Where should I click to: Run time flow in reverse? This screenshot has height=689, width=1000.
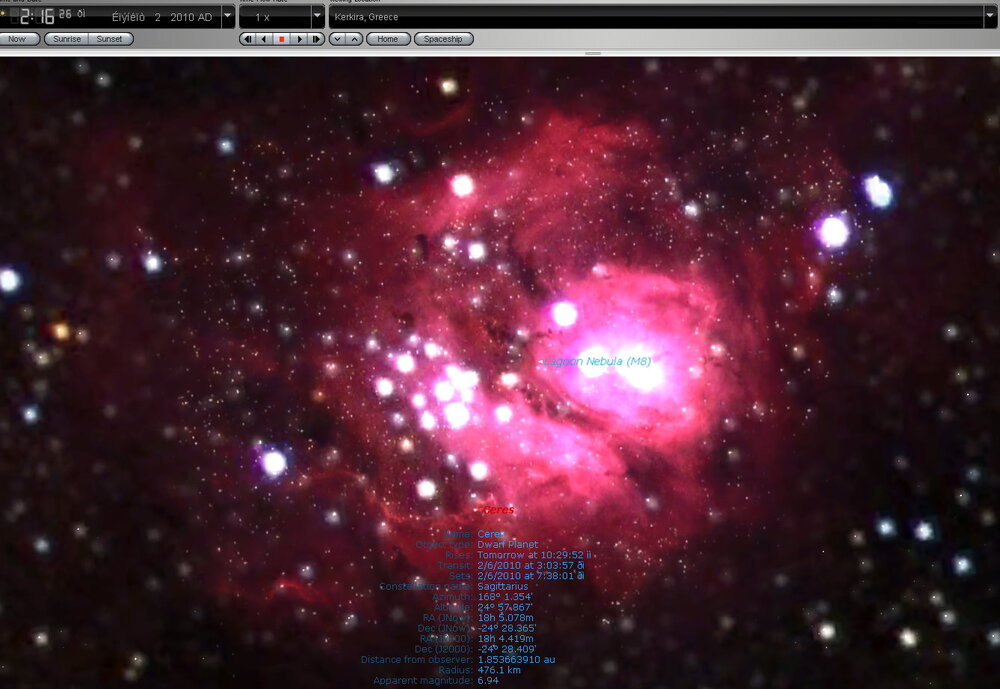click(x=265, y=39)
